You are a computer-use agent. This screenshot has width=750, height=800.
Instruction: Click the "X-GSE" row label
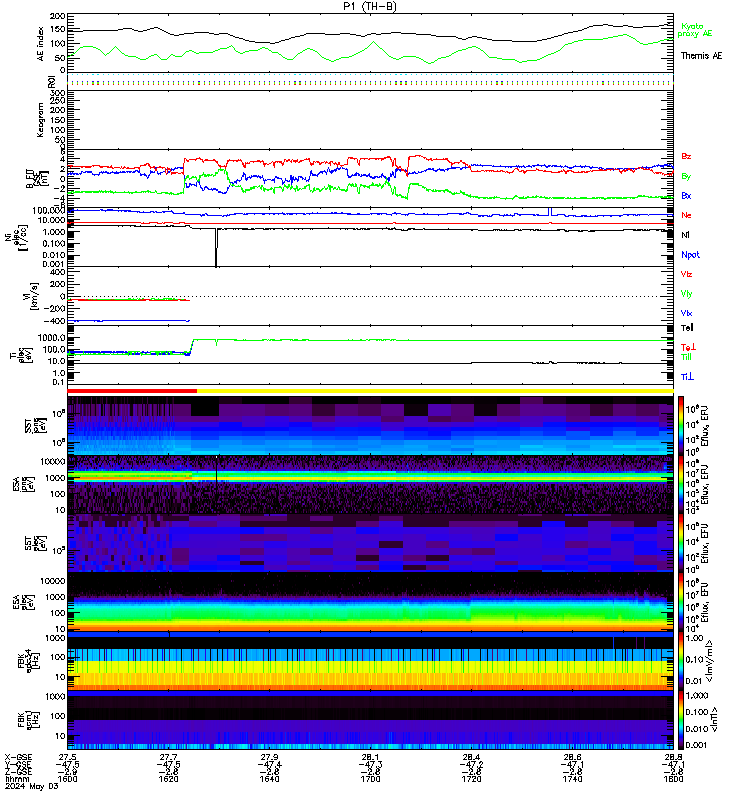click(18, 758)
